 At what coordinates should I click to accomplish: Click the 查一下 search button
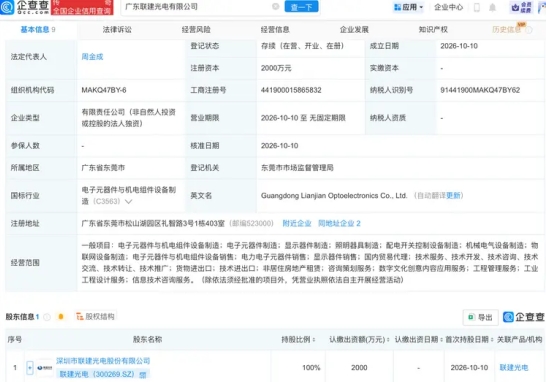302,7
